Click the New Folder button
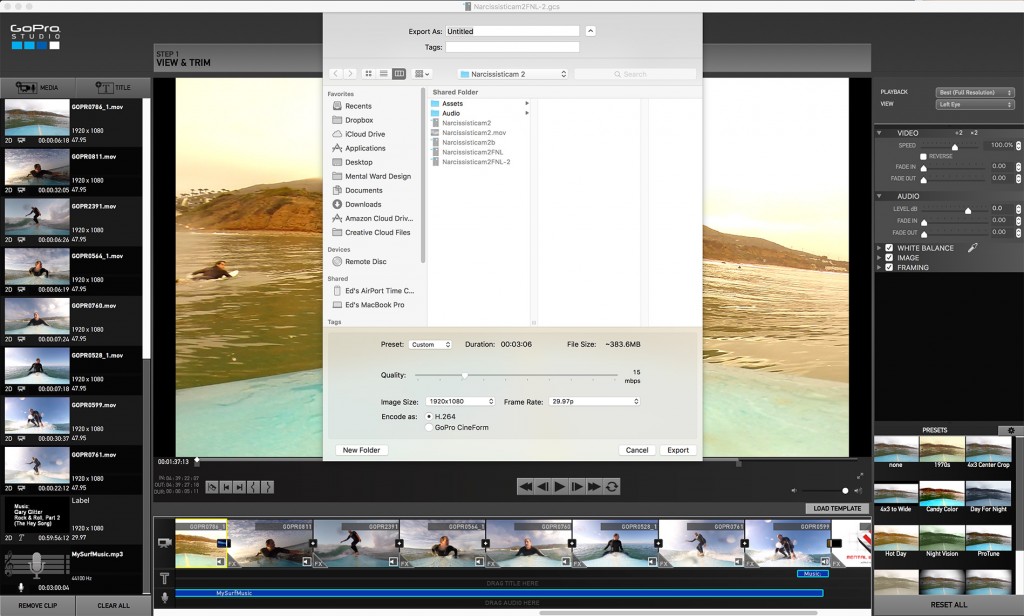Viewport: 1024px width, 616px height. click(361, 450)
